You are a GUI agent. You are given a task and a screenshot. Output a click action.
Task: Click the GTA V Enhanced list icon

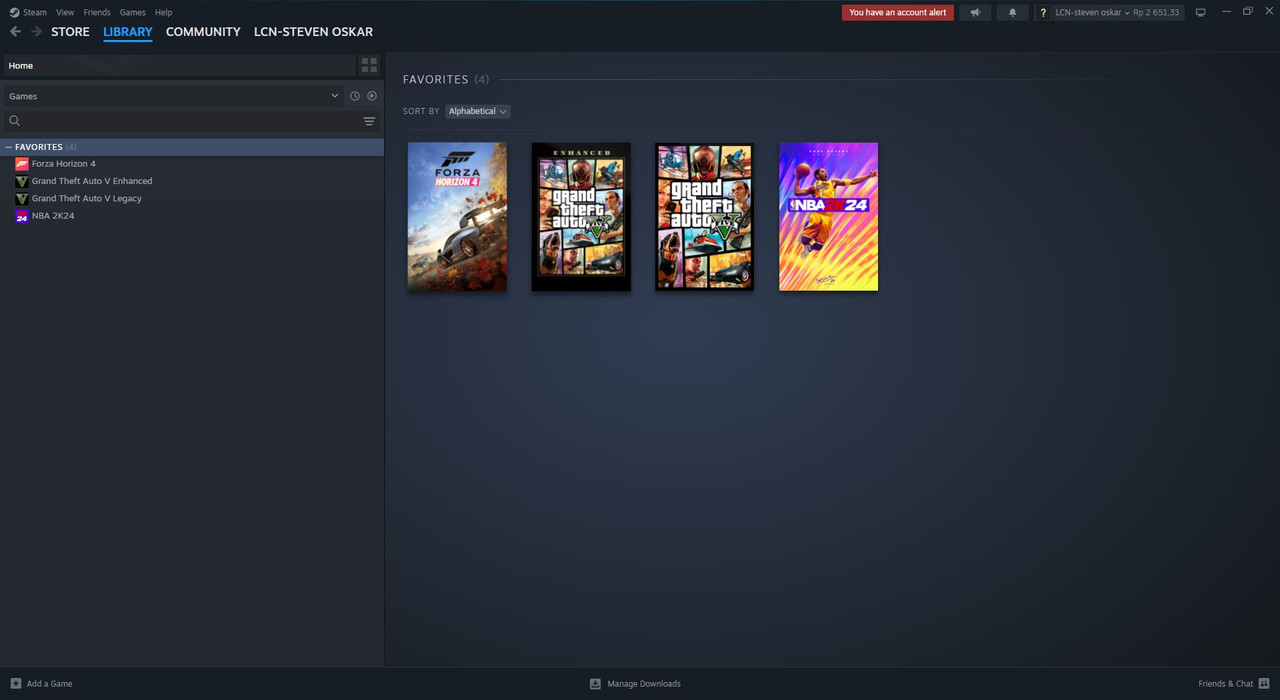point(22,181)
